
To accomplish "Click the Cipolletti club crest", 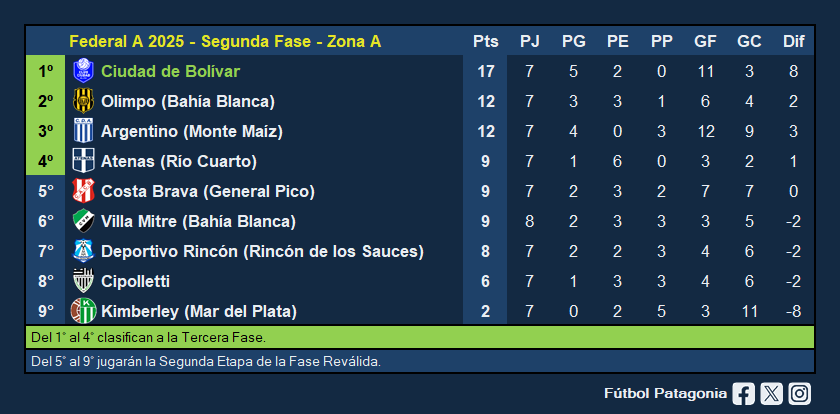I will click(83, 281).
